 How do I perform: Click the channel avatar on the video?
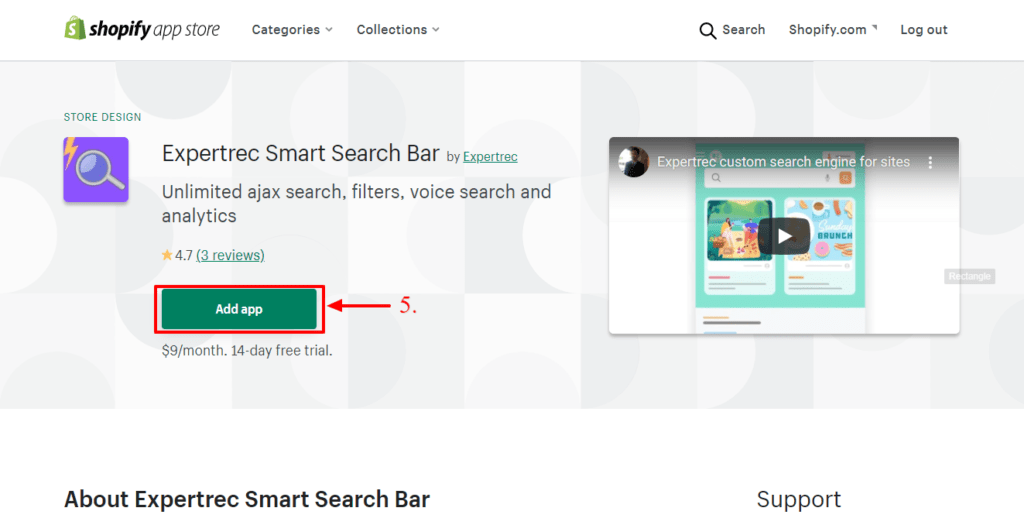point(633,162)
